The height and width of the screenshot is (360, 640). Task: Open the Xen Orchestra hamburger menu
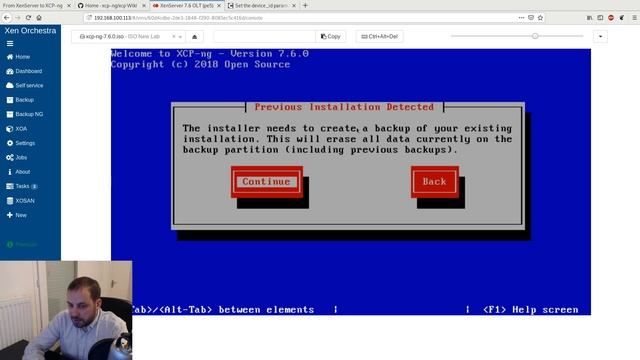click(10, 44)
